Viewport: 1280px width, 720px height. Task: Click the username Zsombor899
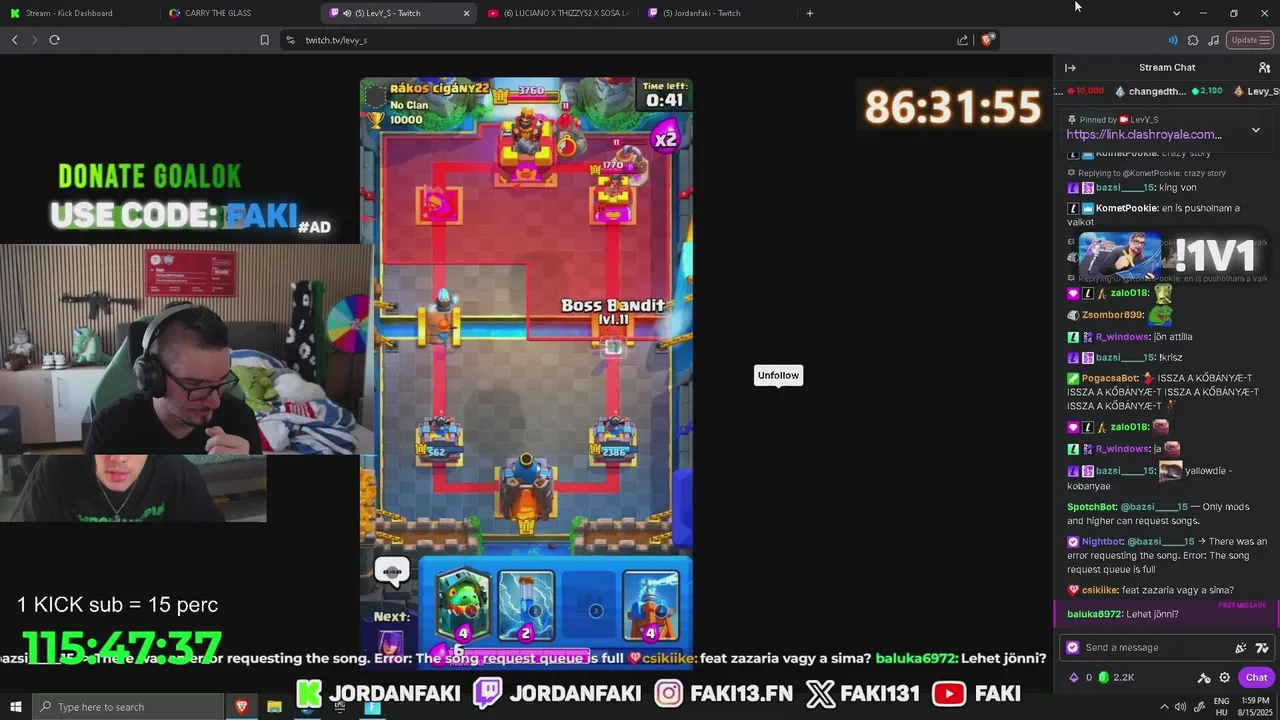(x=1112, y=315)
